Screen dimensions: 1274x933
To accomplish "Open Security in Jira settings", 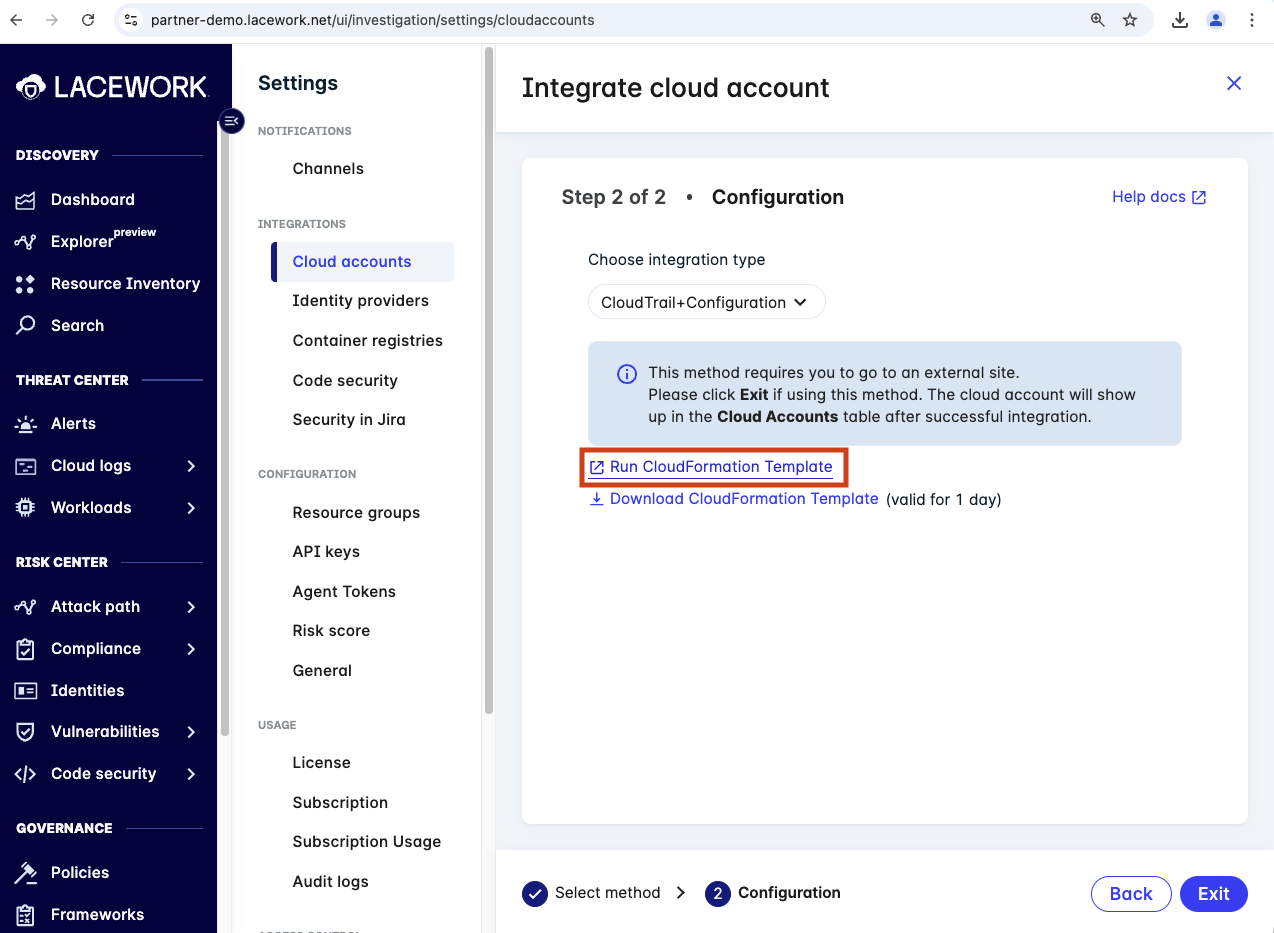I will click(x=349, y=420).
